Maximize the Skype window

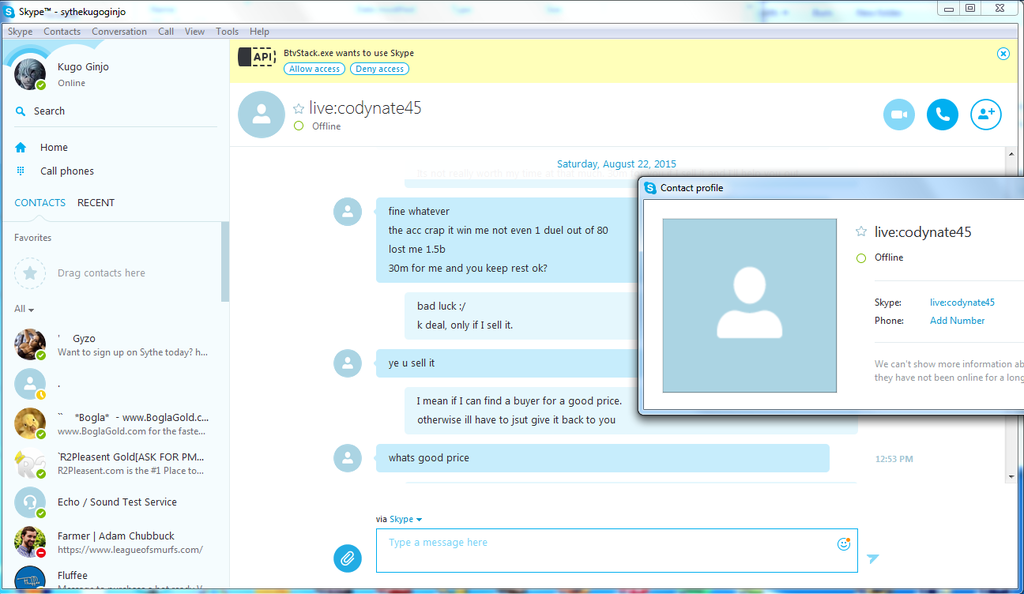coord(970,8)
